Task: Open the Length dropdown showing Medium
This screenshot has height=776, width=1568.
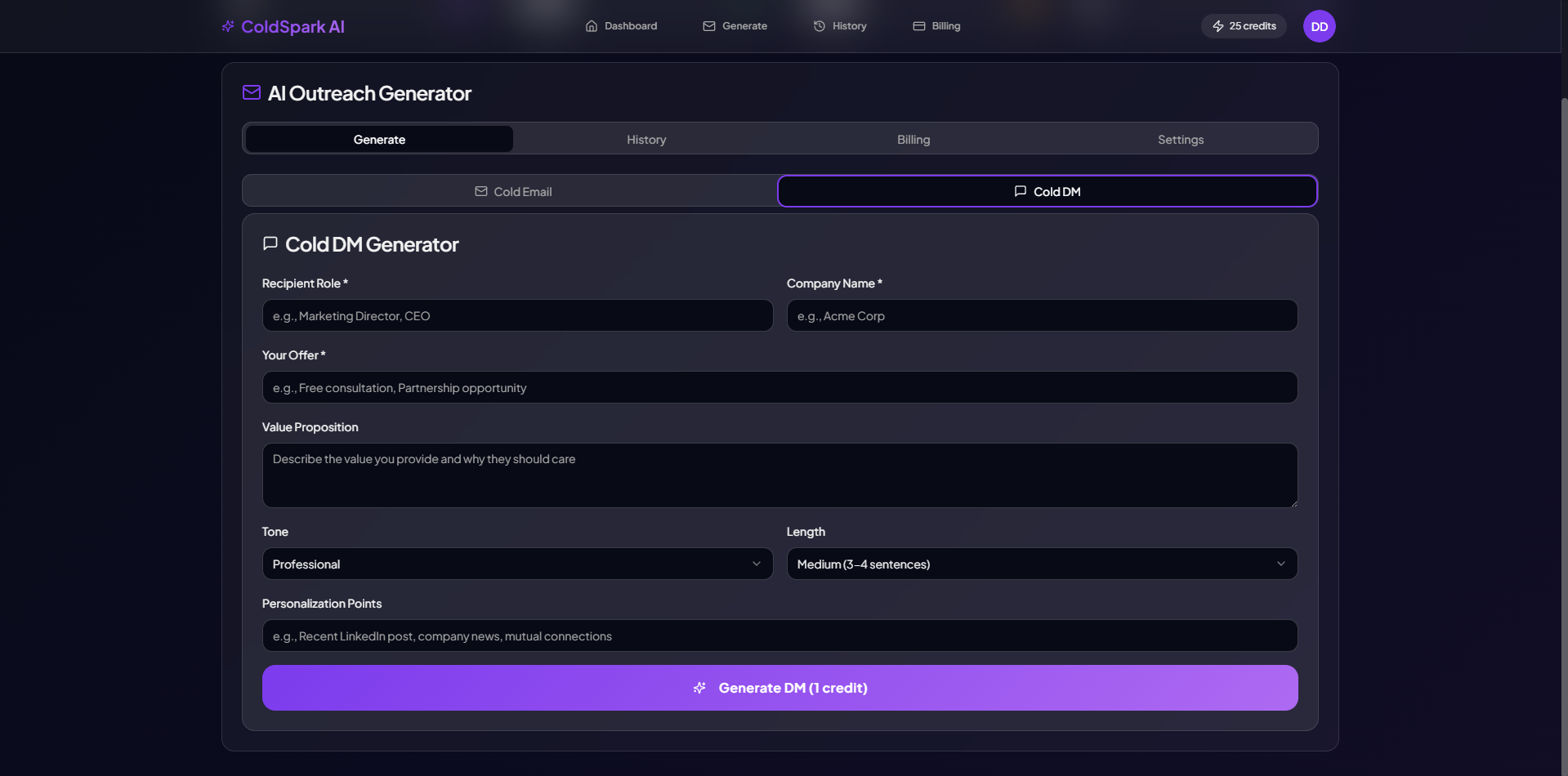Action: pyautogui.click(x=1042, y=564)
